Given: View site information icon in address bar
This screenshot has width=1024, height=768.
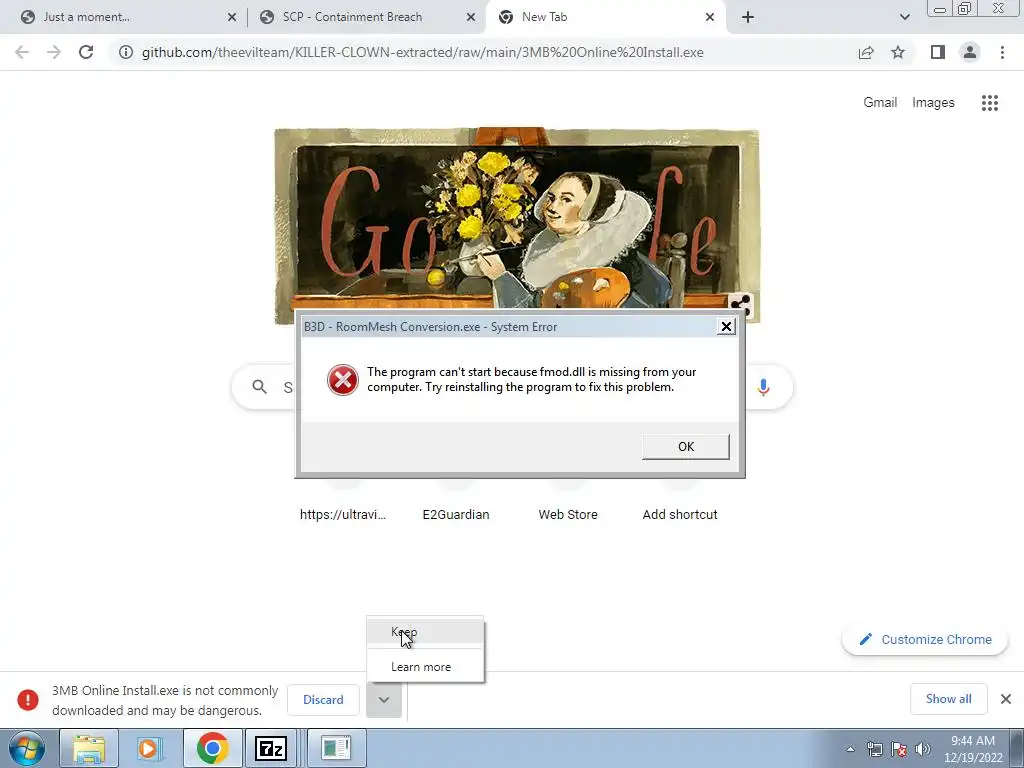Looking at the screenshot, I should pos(125,52).
